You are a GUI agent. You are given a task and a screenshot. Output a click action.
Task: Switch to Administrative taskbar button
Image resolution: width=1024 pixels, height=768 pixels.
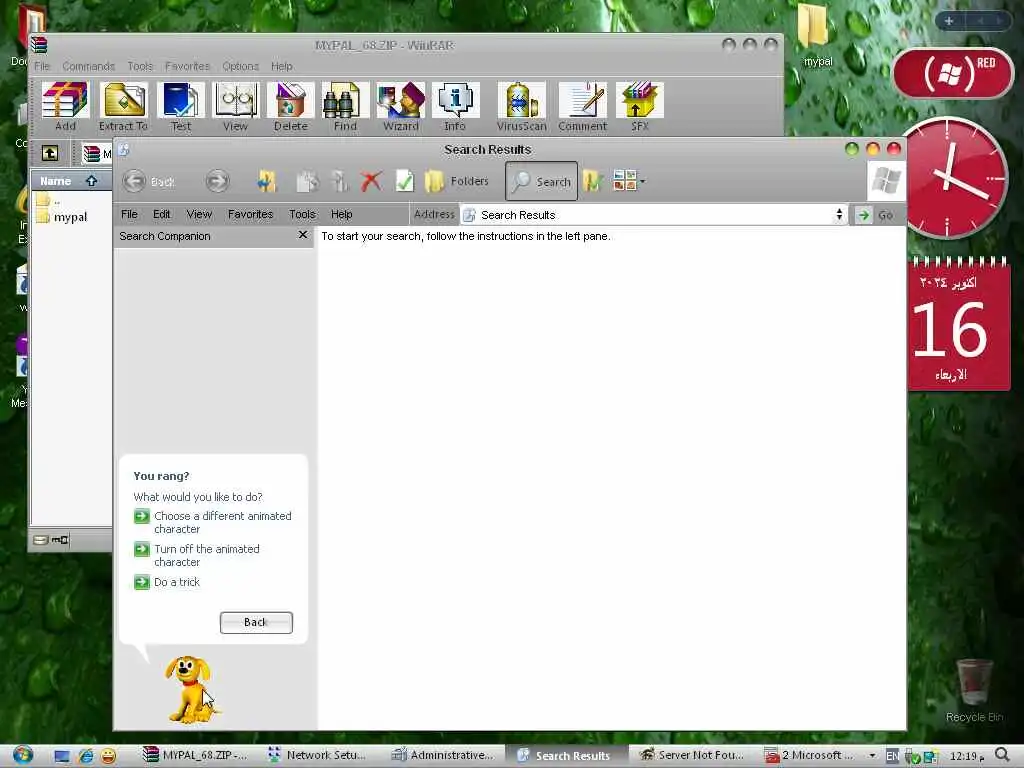click(443, 755)
